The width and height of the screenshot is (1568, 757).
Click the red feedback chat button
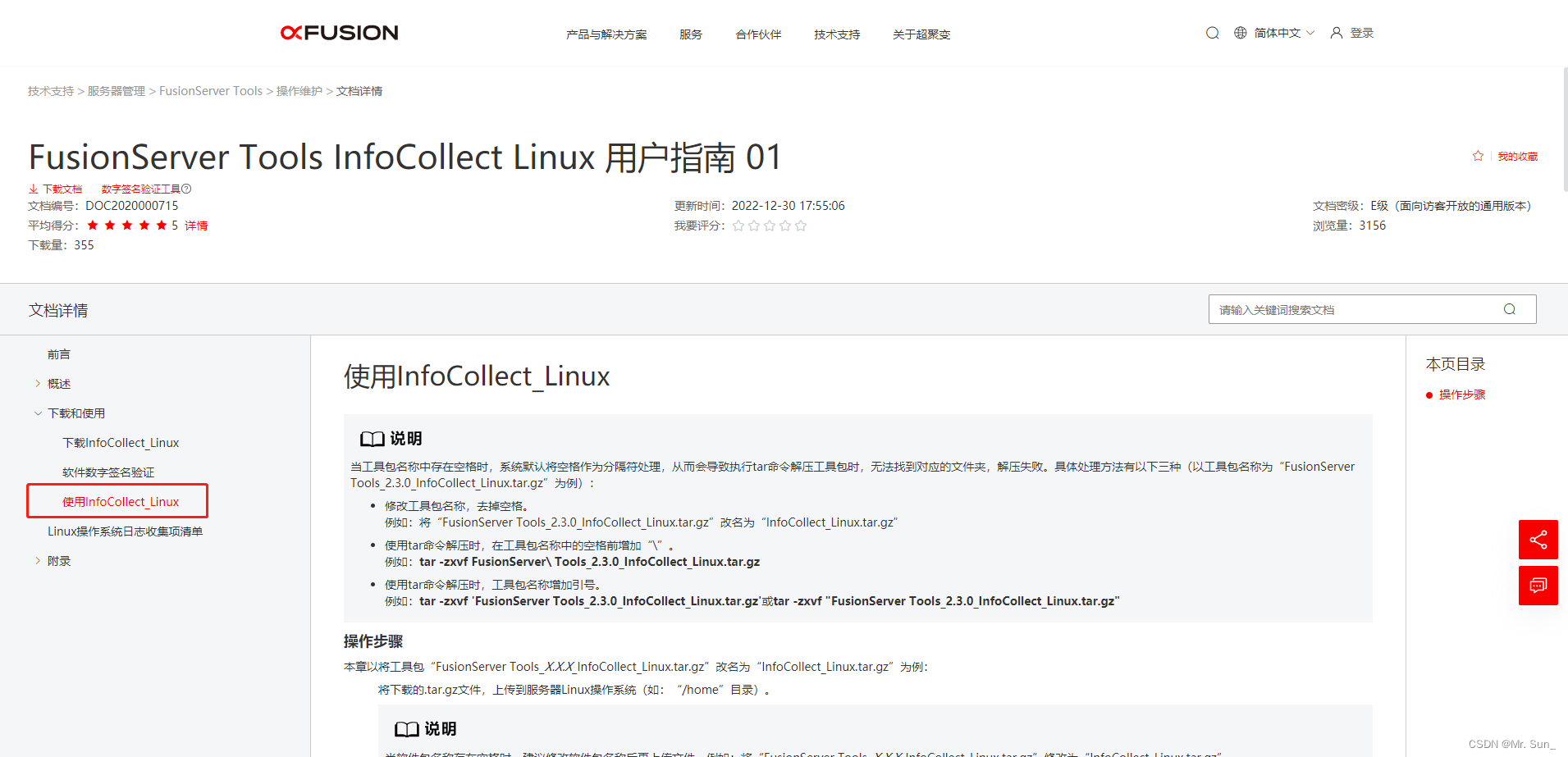coord(1538,586)
